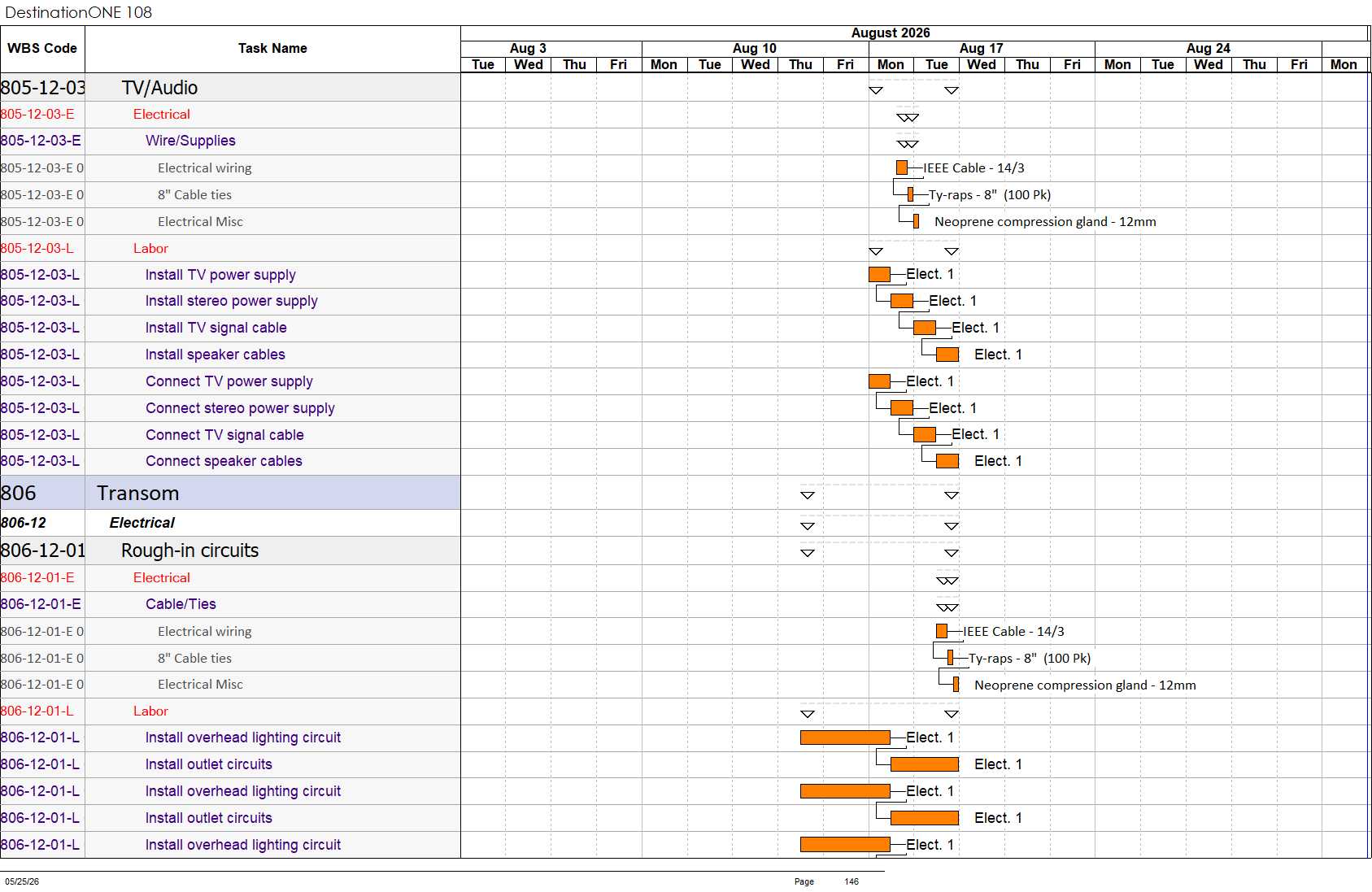Click the Cable/Ties summary marker
The image size is (1372, 892).
[947, 607]
